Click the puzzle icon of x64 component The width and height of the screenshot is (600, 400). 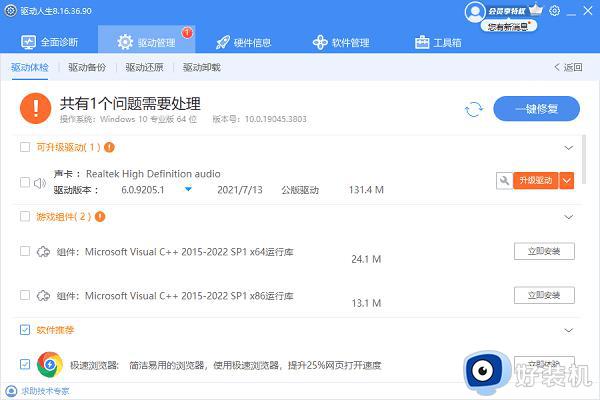point(43,252)
